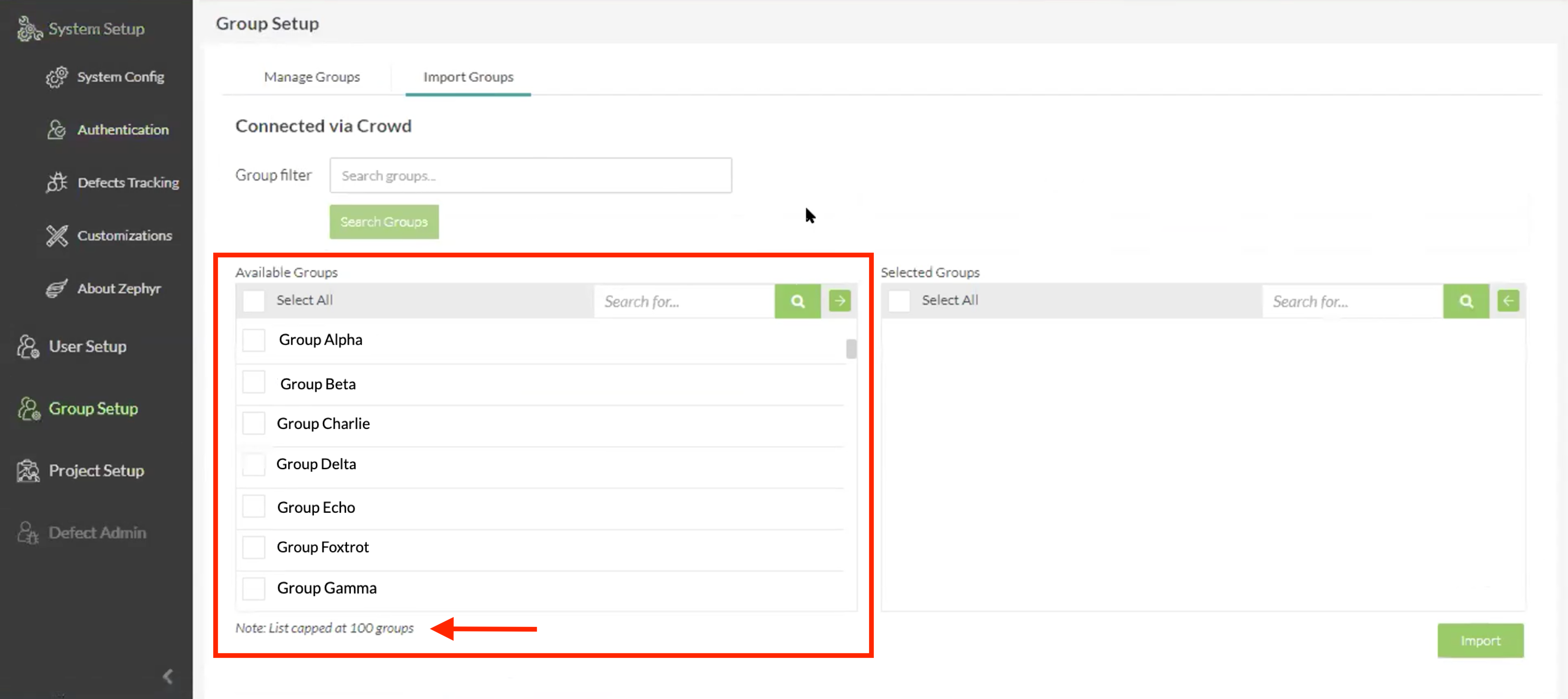The image size is (1568, 699).
Task: Click the 'Available Groups' heading
Action: (287, 272)
